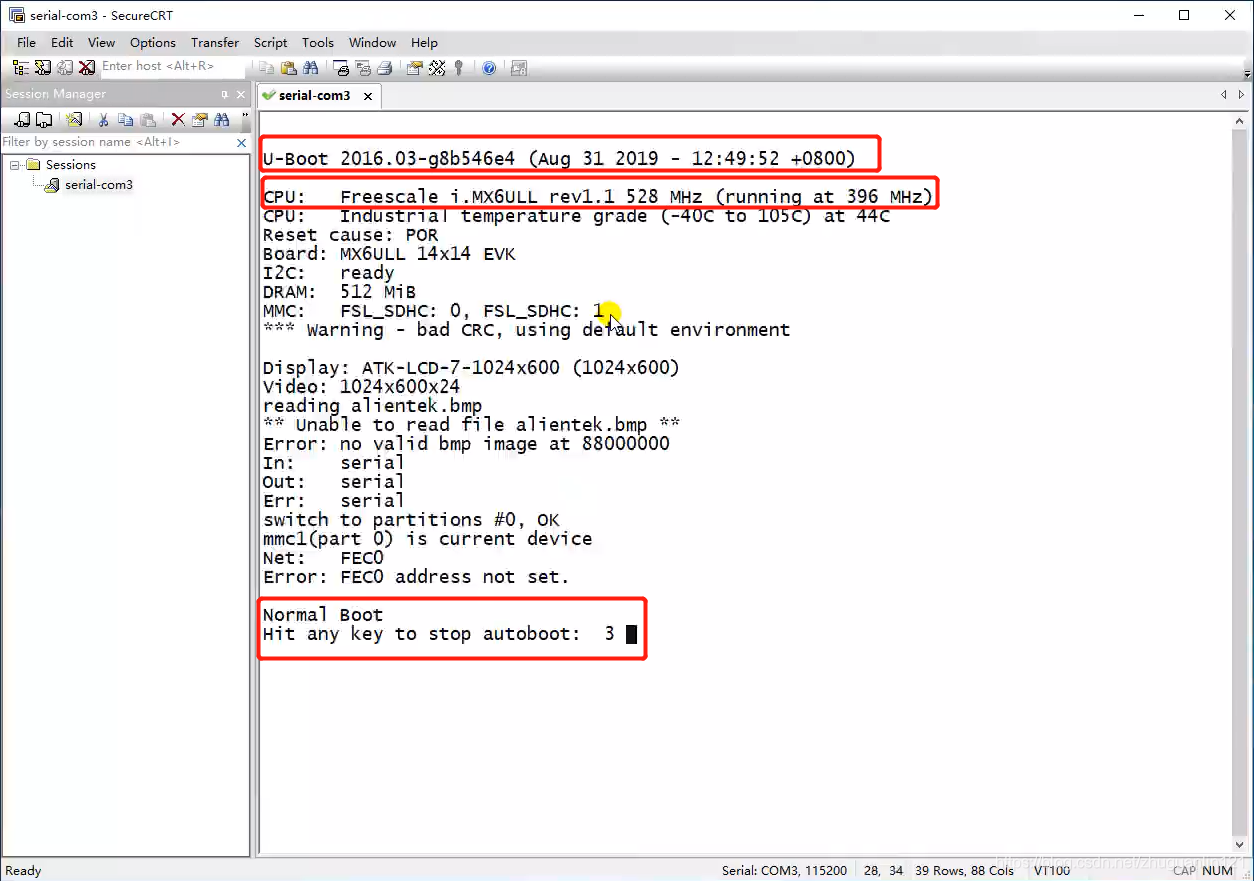1254x881 pixels.
Task: Open the Session Manager toolbar icon
Action: click(21, 68)
